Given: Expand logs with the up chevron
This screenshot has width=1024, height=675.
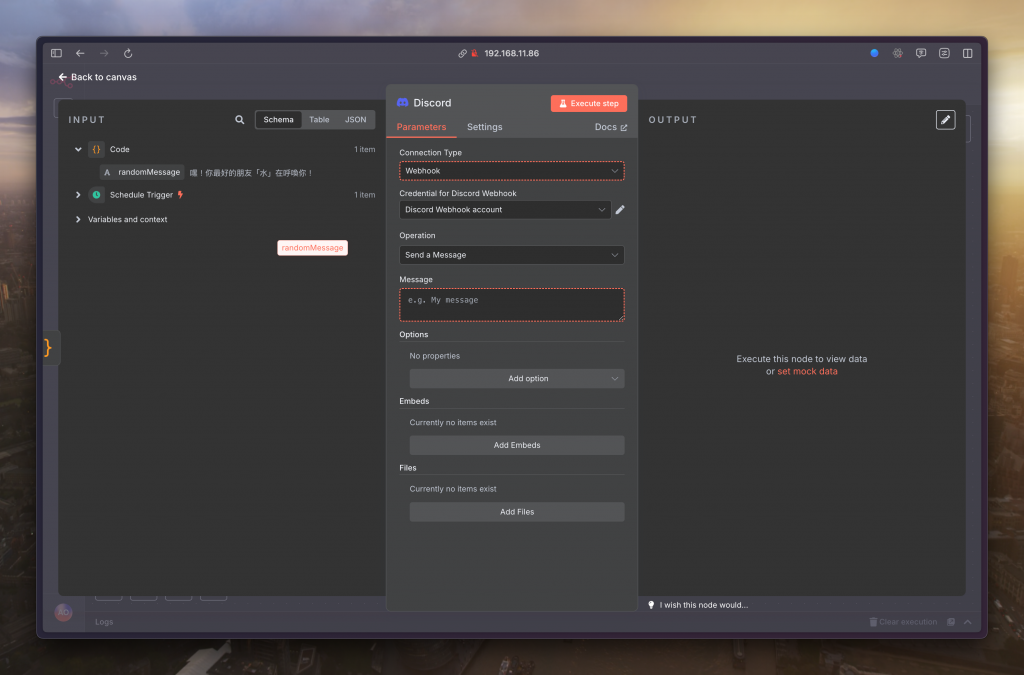Looking at the screenshot, I should click(967, 621).
